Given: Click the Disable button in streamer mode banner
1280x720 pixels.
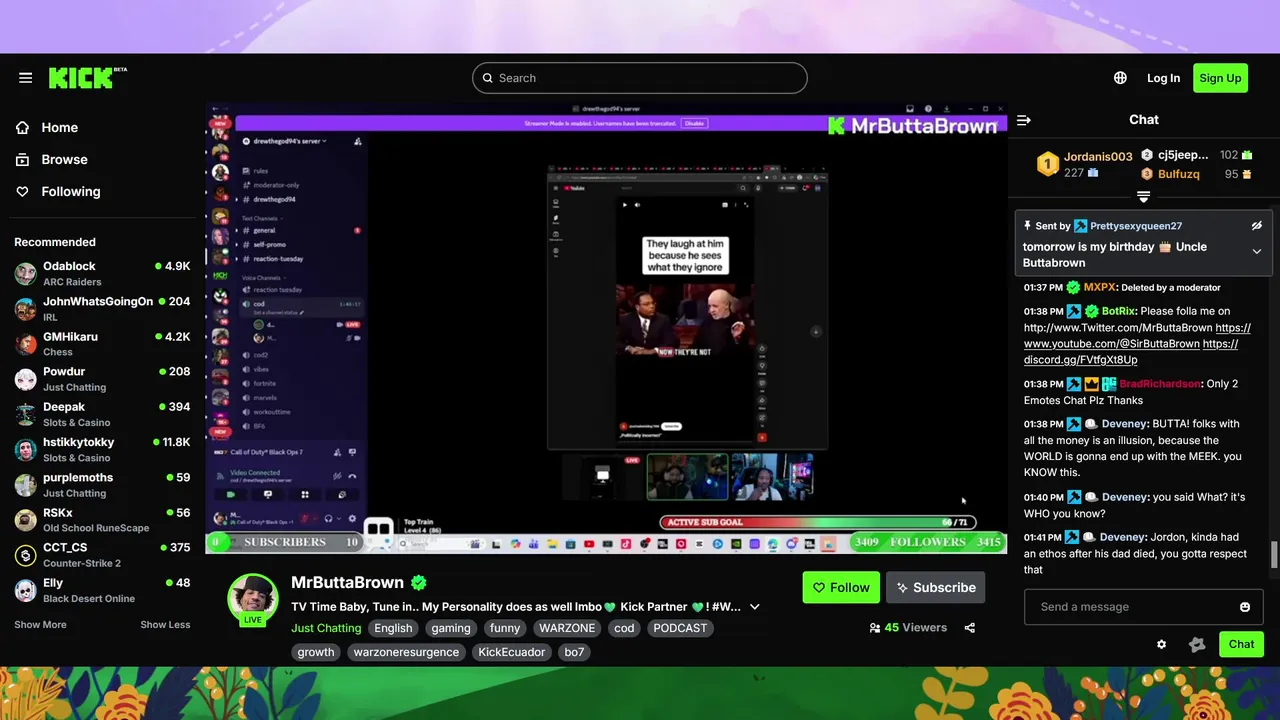Looking at the screenshot, I should [x=694, y=123].
